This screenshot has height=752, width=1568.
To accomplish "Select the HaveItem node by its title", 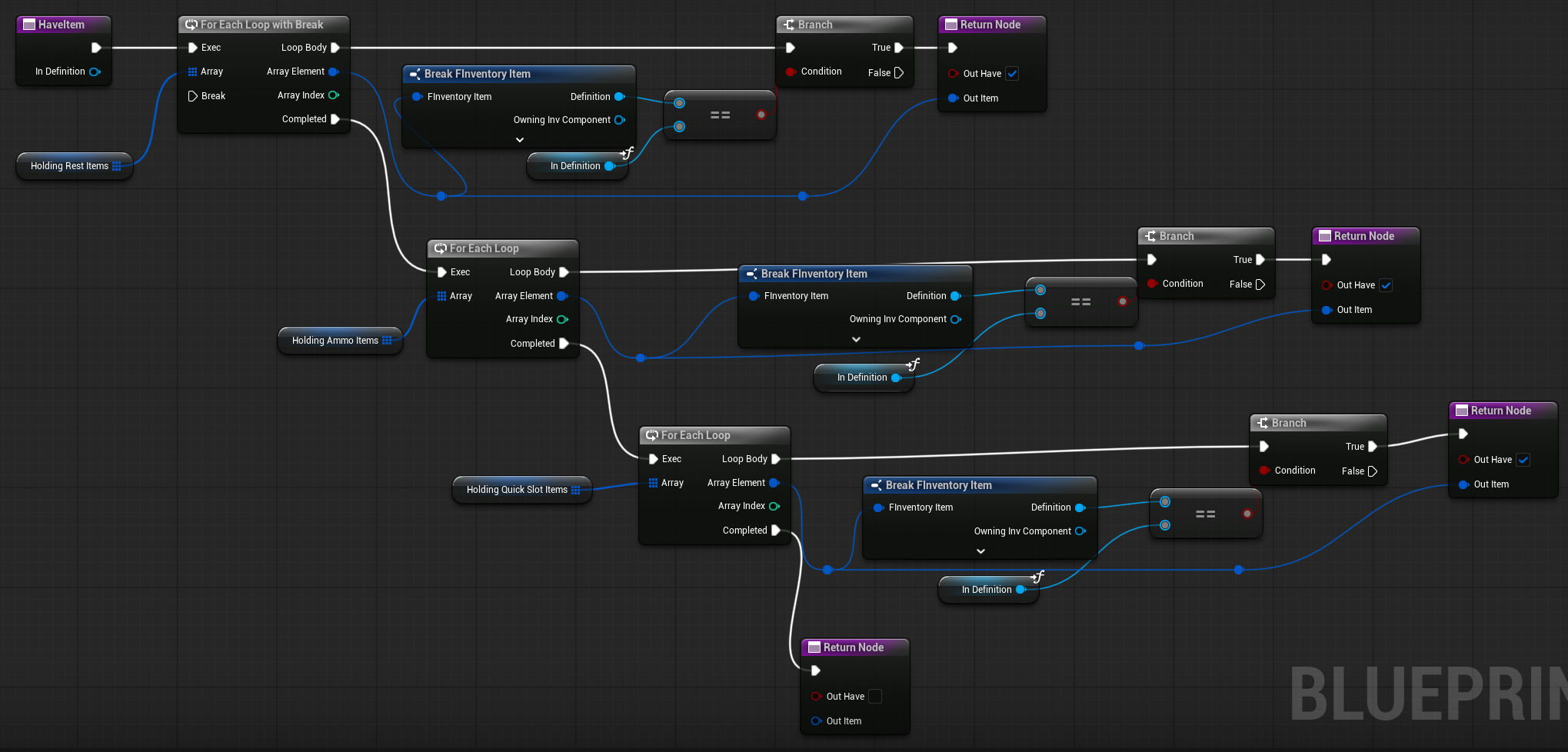I will coord(62,25).
